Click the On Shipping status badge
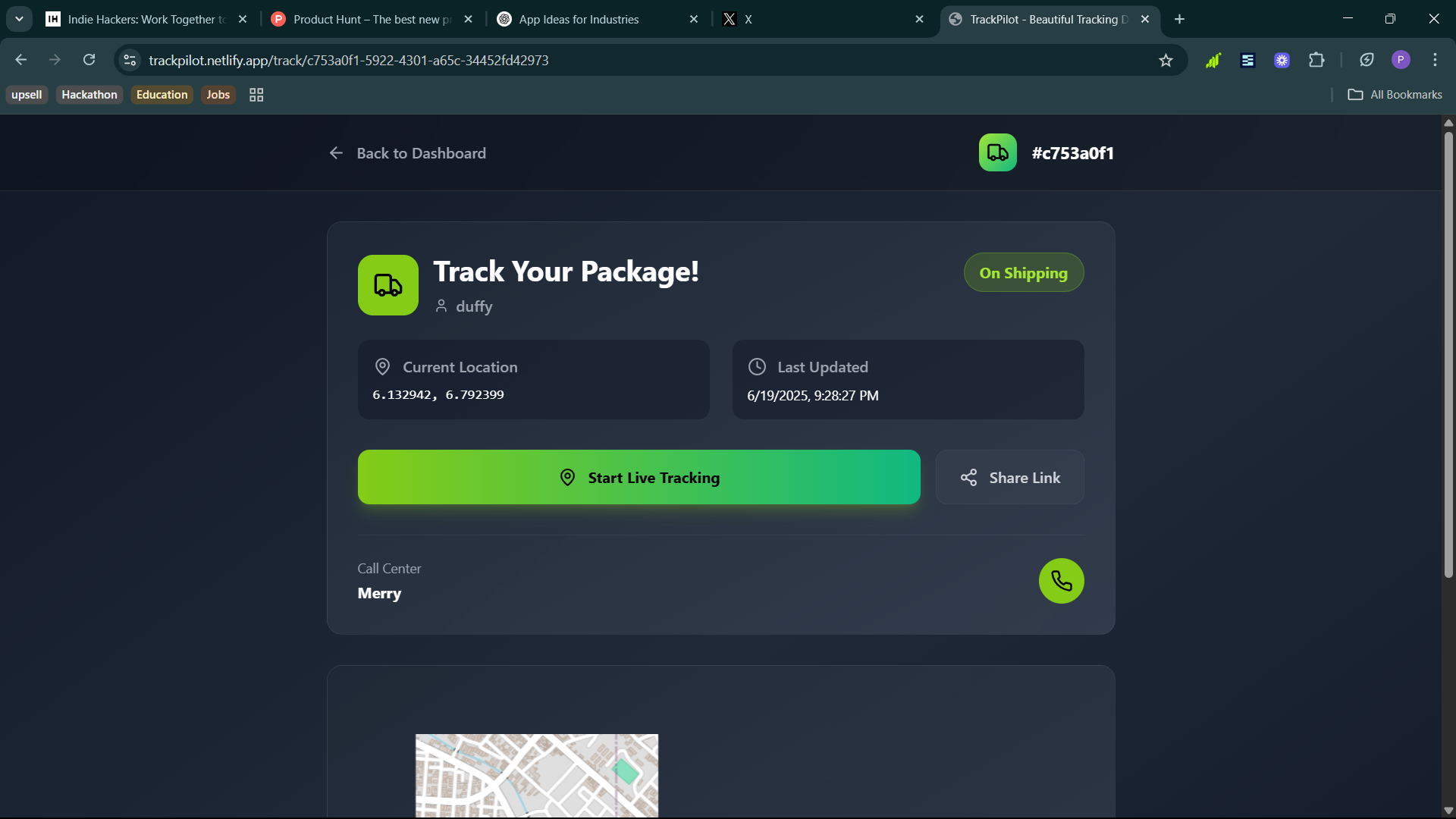The height and width of the screenshot is (819, 1456). (x=1023, y=272)
